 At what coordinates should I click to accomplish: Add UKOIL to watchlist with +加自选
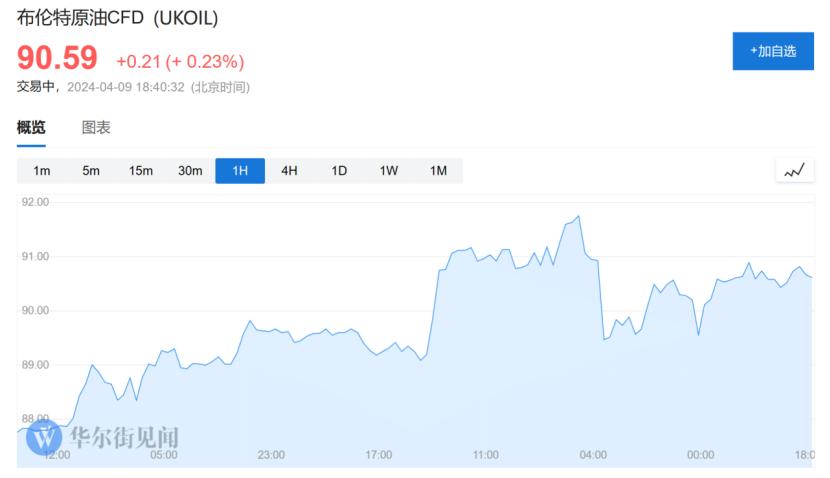[x=773, y=51]
